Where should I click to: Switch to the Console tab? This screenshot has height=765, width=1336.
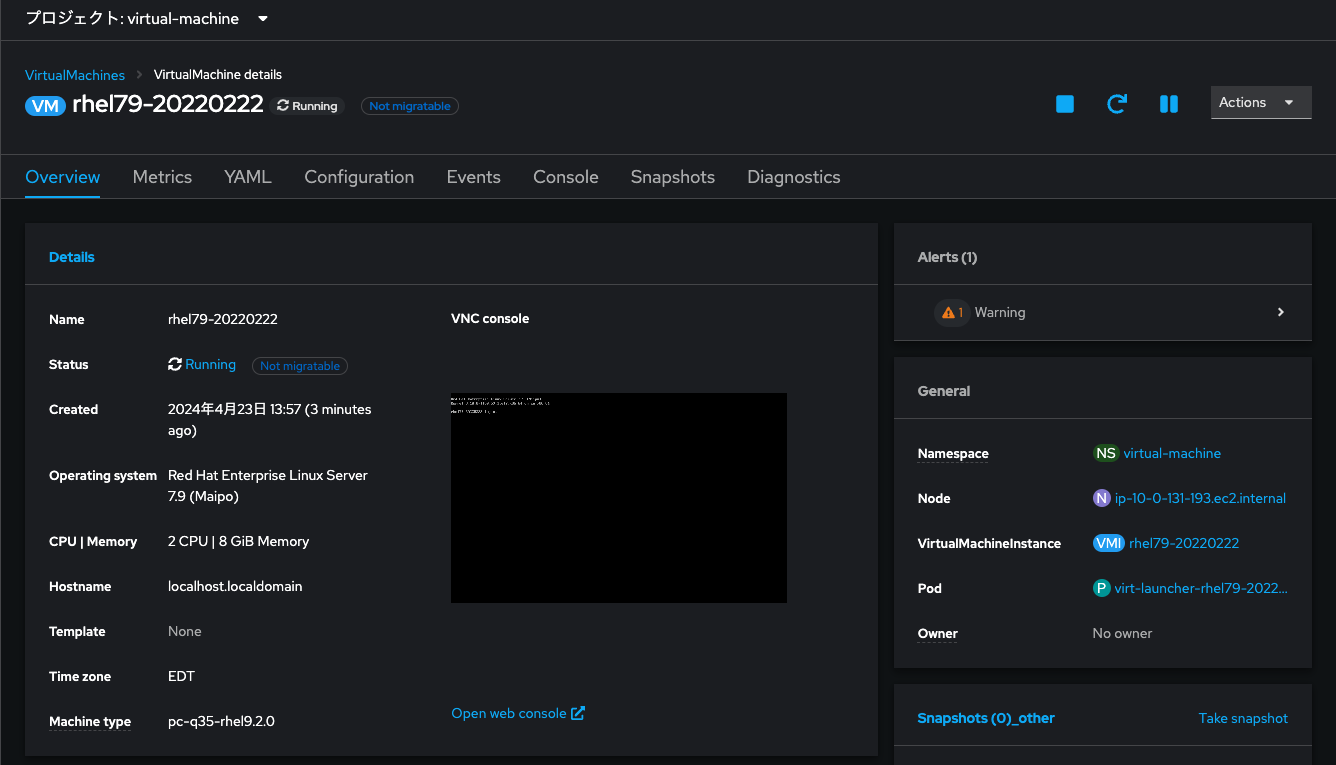point(566,177)
